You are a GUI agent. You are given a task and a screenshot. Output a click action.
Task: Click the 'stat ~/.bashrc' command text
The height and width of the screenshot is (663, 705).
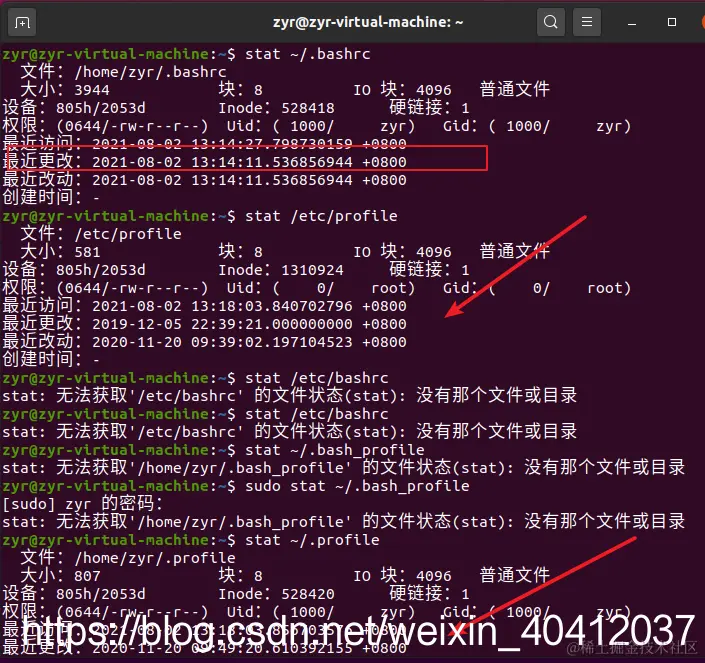pyautogui.click(x=308, y=54)
